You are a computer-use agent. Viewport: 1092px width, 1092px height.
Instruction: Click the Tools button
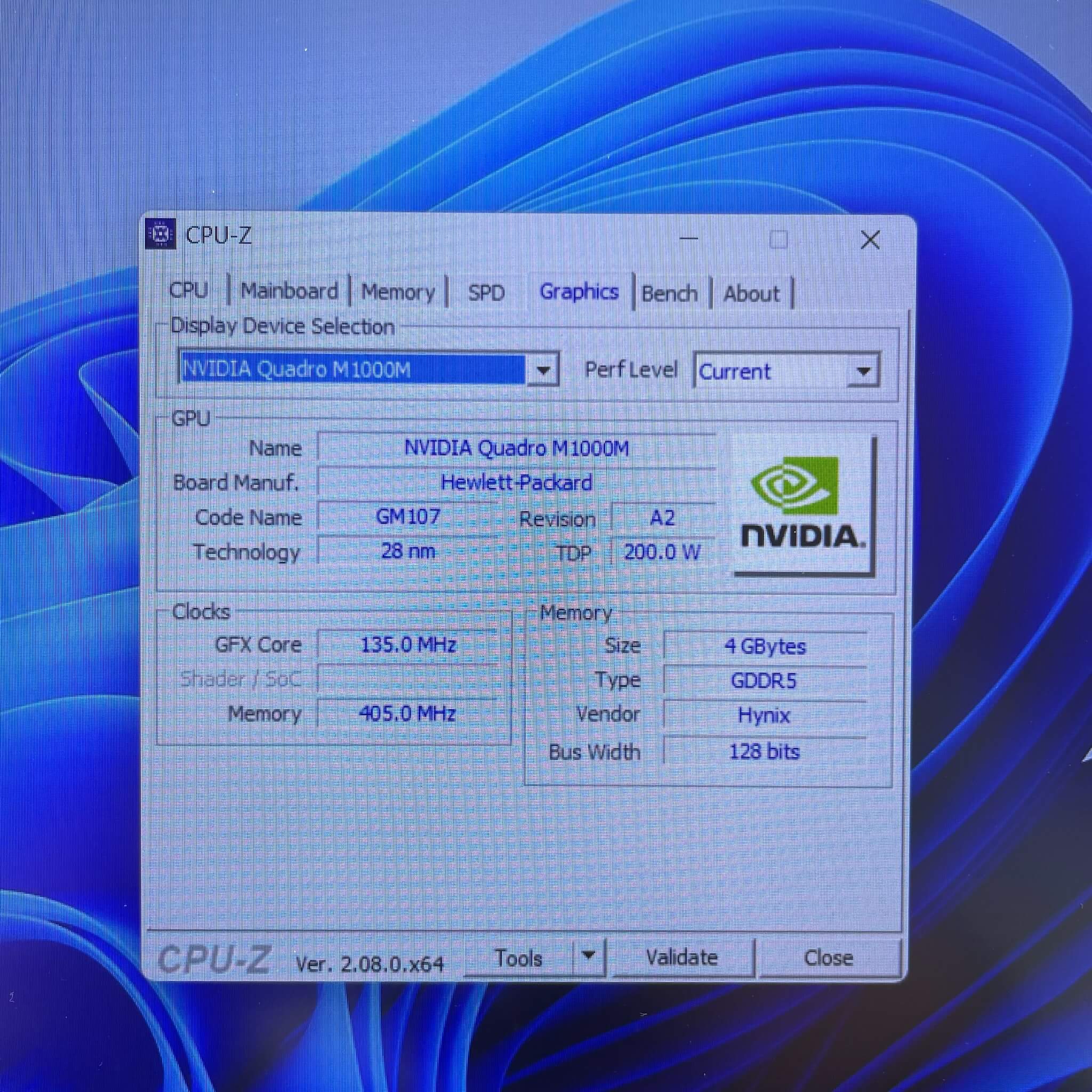point(518,958)
